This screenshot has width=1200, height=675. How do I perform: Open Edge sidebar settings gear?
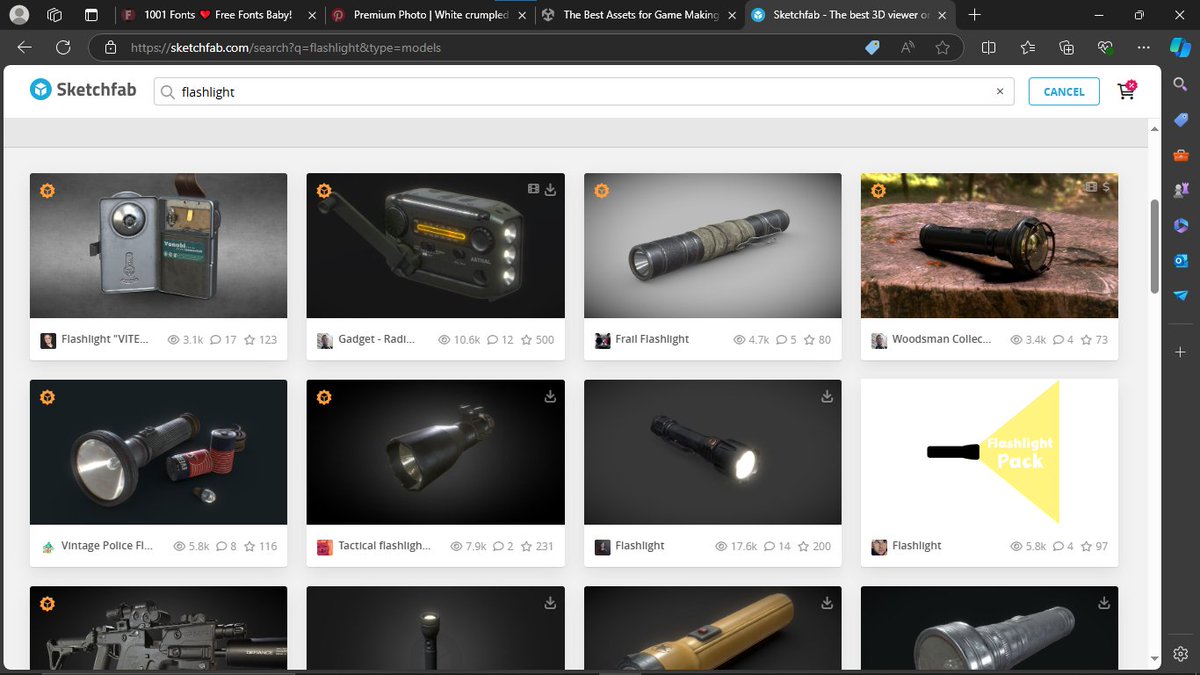(x=1181, y=652)
